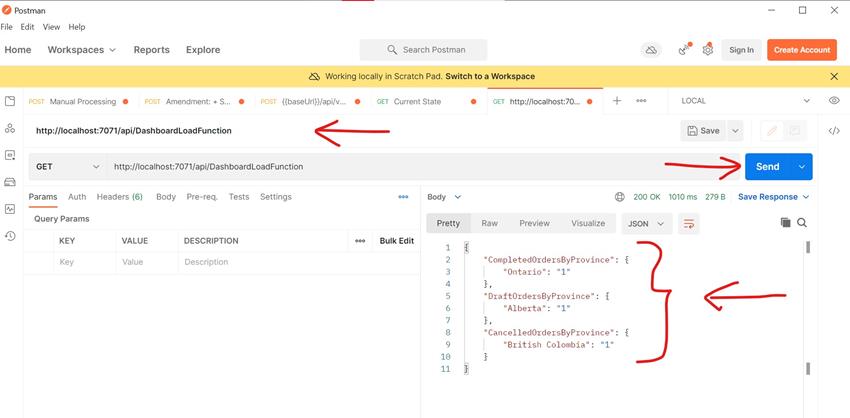This screenshot has height=418, width=850.
Task: Copy the response body with copy icon
Action: pos(785,223)
